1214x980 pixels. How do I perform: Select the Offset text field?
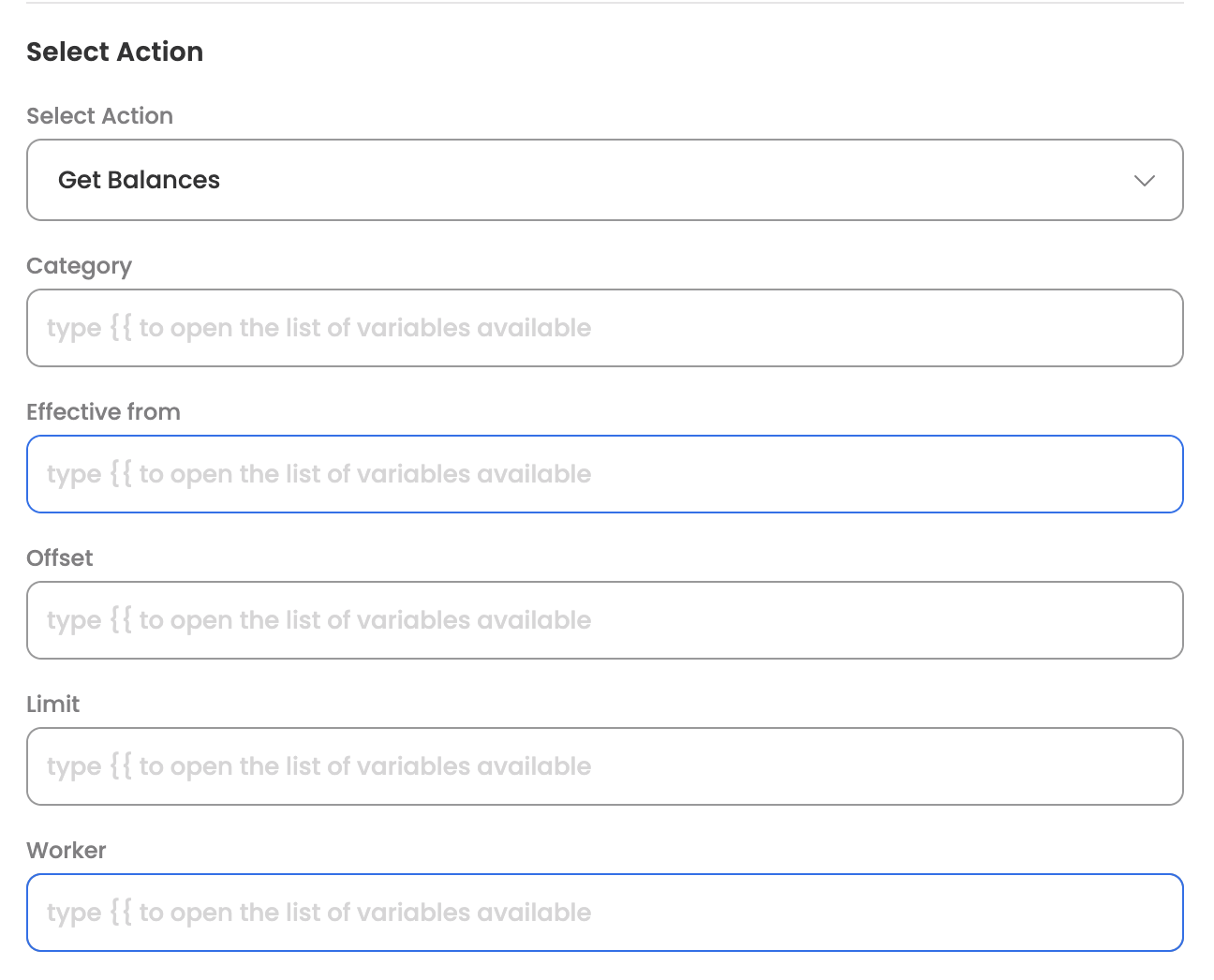[x=843, y=620]
